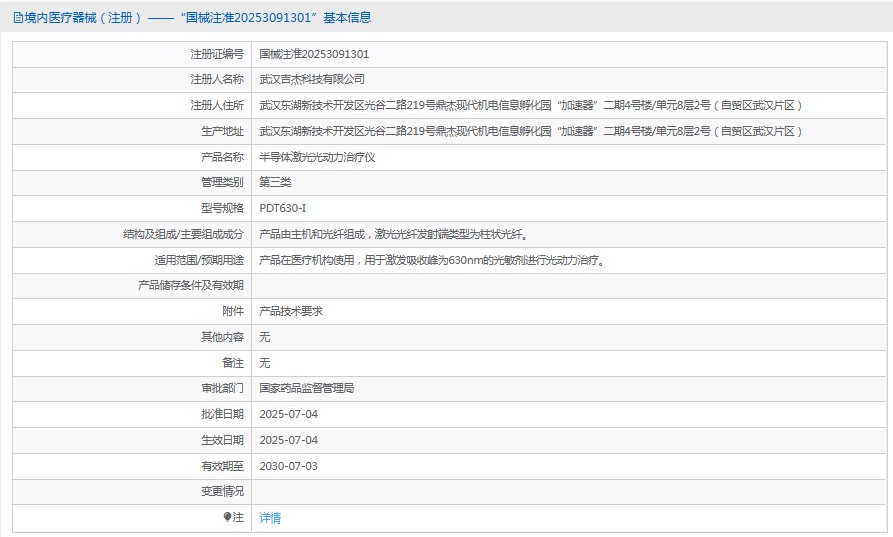
Task: Click the 有效期至 label
Action: [222, 466]
